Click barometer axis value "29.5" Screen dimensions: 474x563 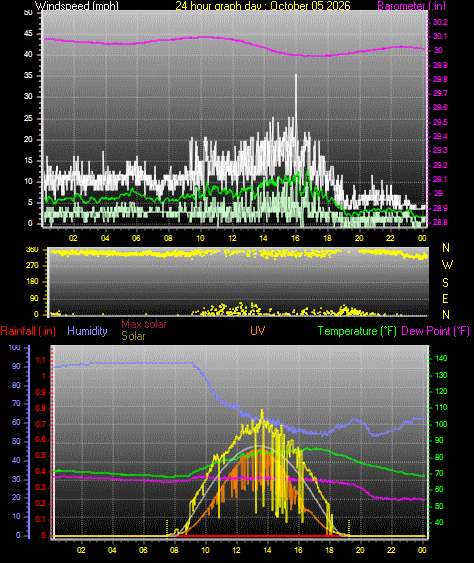[440, 122]
